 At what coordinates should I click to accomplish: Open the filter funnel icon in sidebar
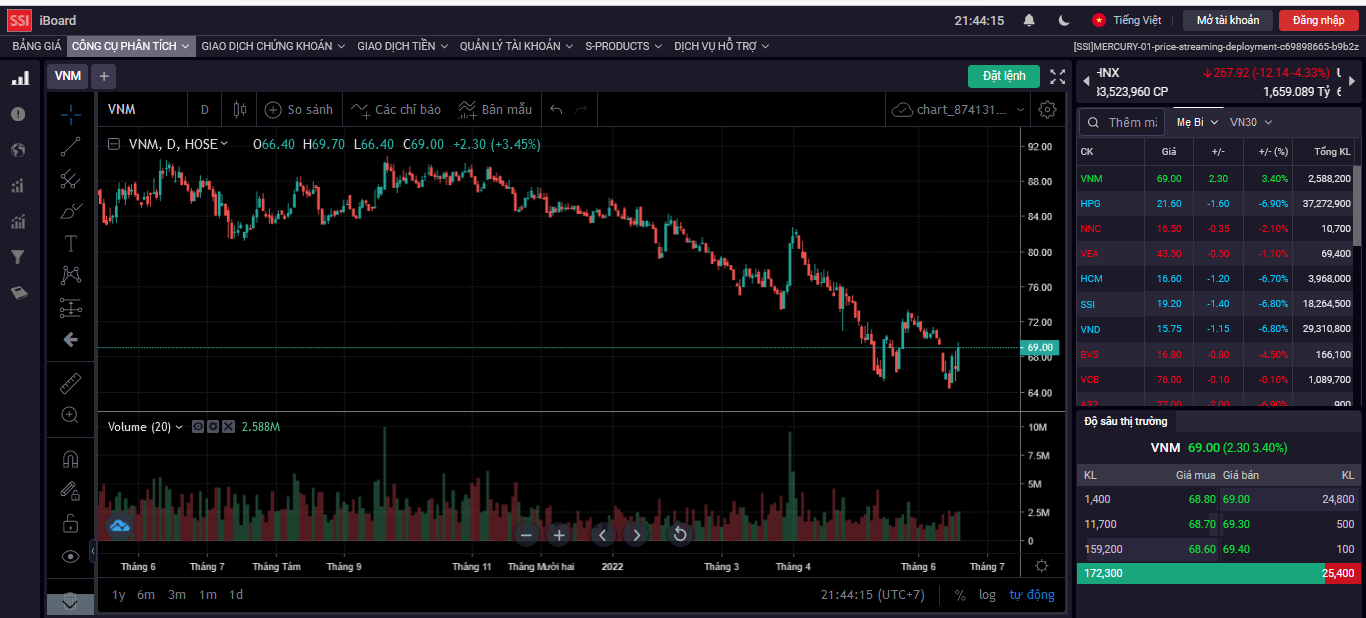point(18,257)
